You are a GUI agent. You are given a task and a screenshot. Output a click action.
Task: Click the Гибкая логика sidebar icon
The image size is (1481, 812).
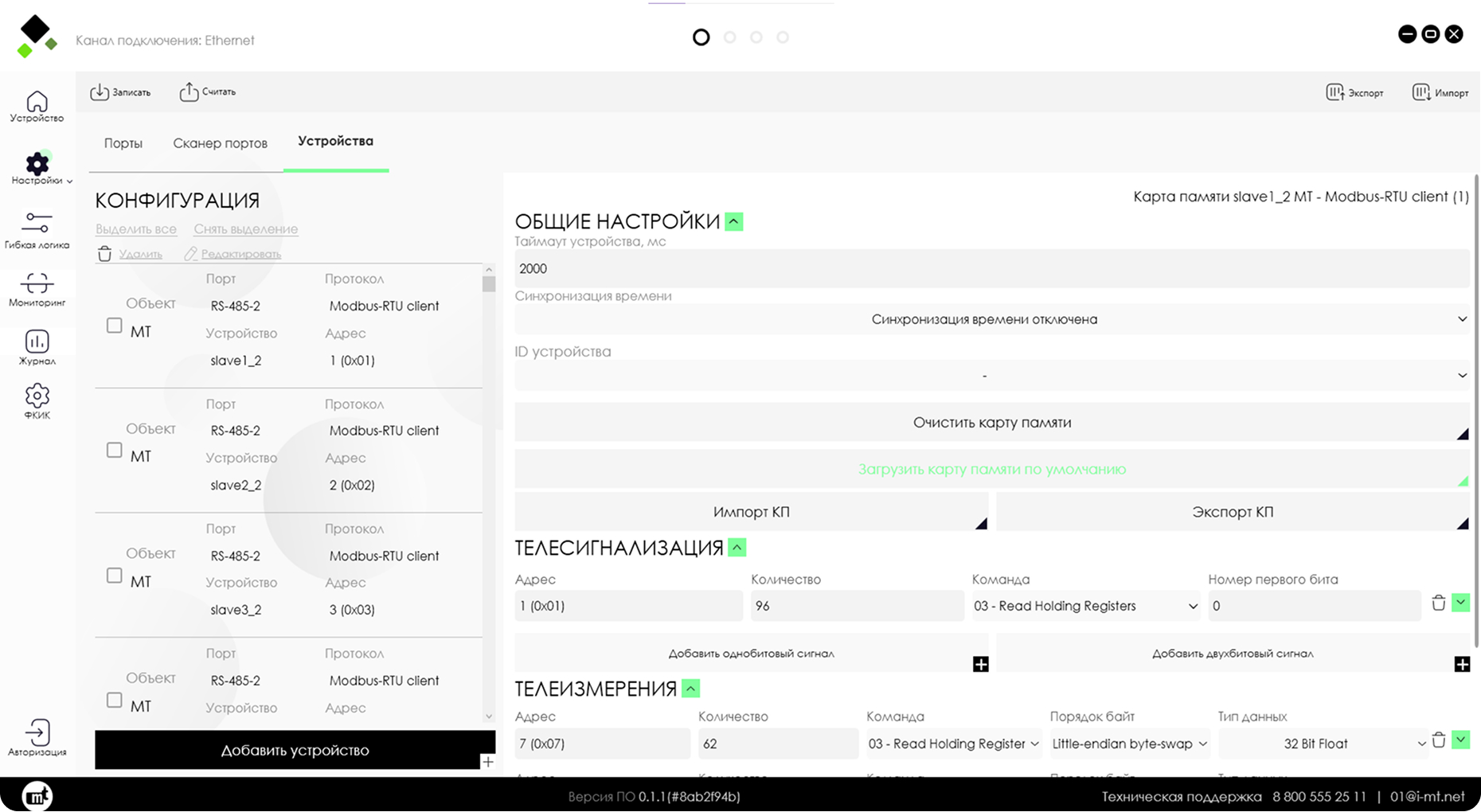click(x=37, y=223)
